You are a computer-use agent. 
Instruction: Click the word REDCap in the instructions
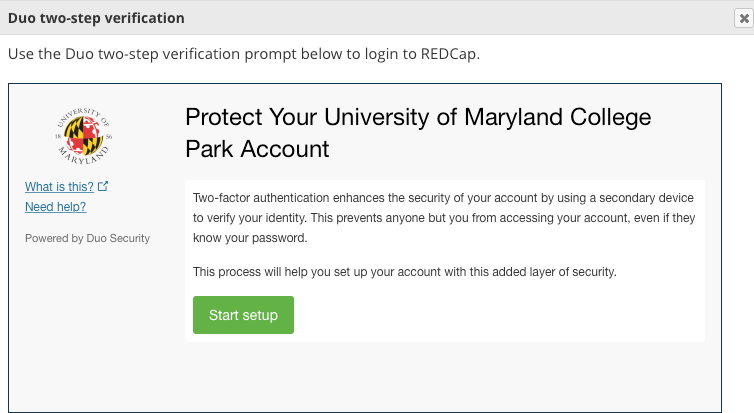pos(448,53)
